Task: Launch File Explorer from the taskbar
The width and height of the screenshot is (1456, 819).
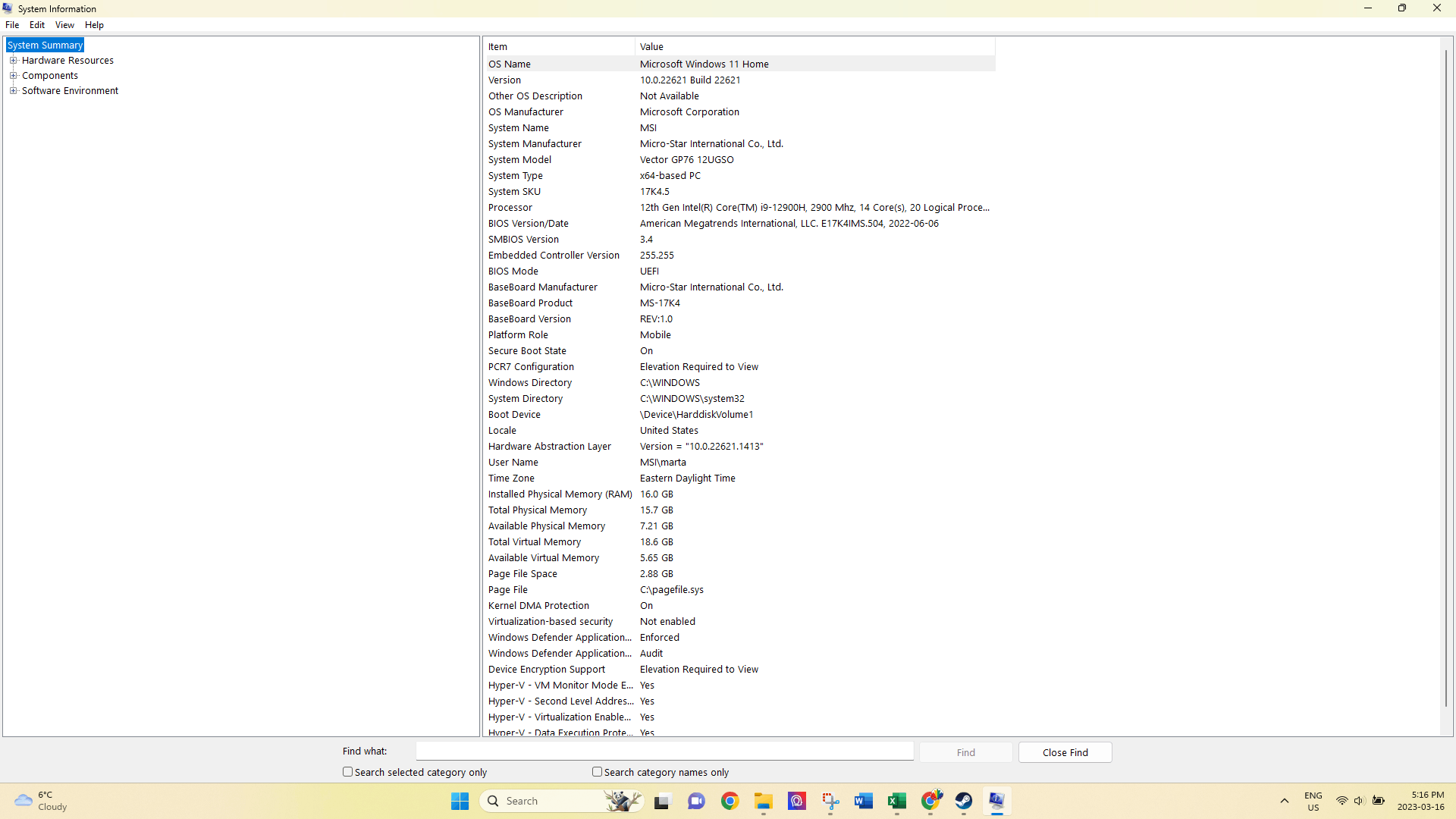Action: tap(763, 801)
